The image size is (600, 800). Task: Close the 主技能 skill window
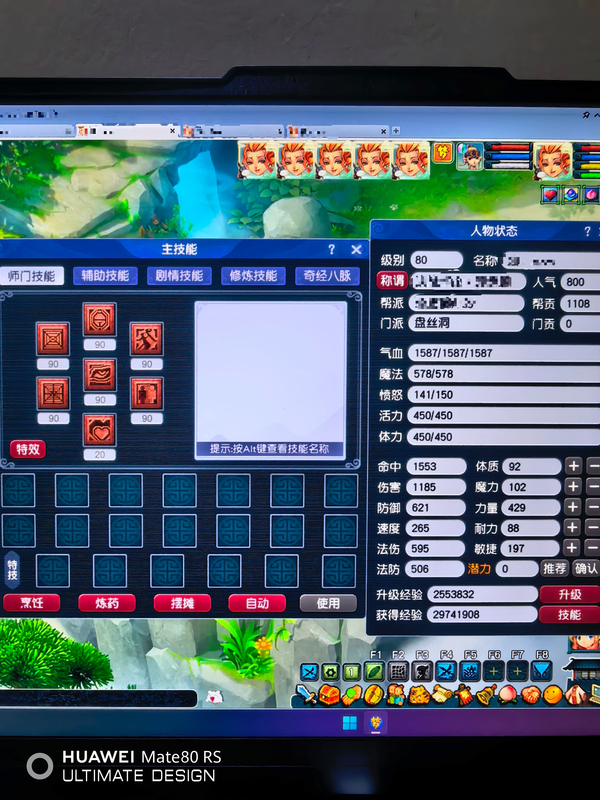click(x=356, y=249)
